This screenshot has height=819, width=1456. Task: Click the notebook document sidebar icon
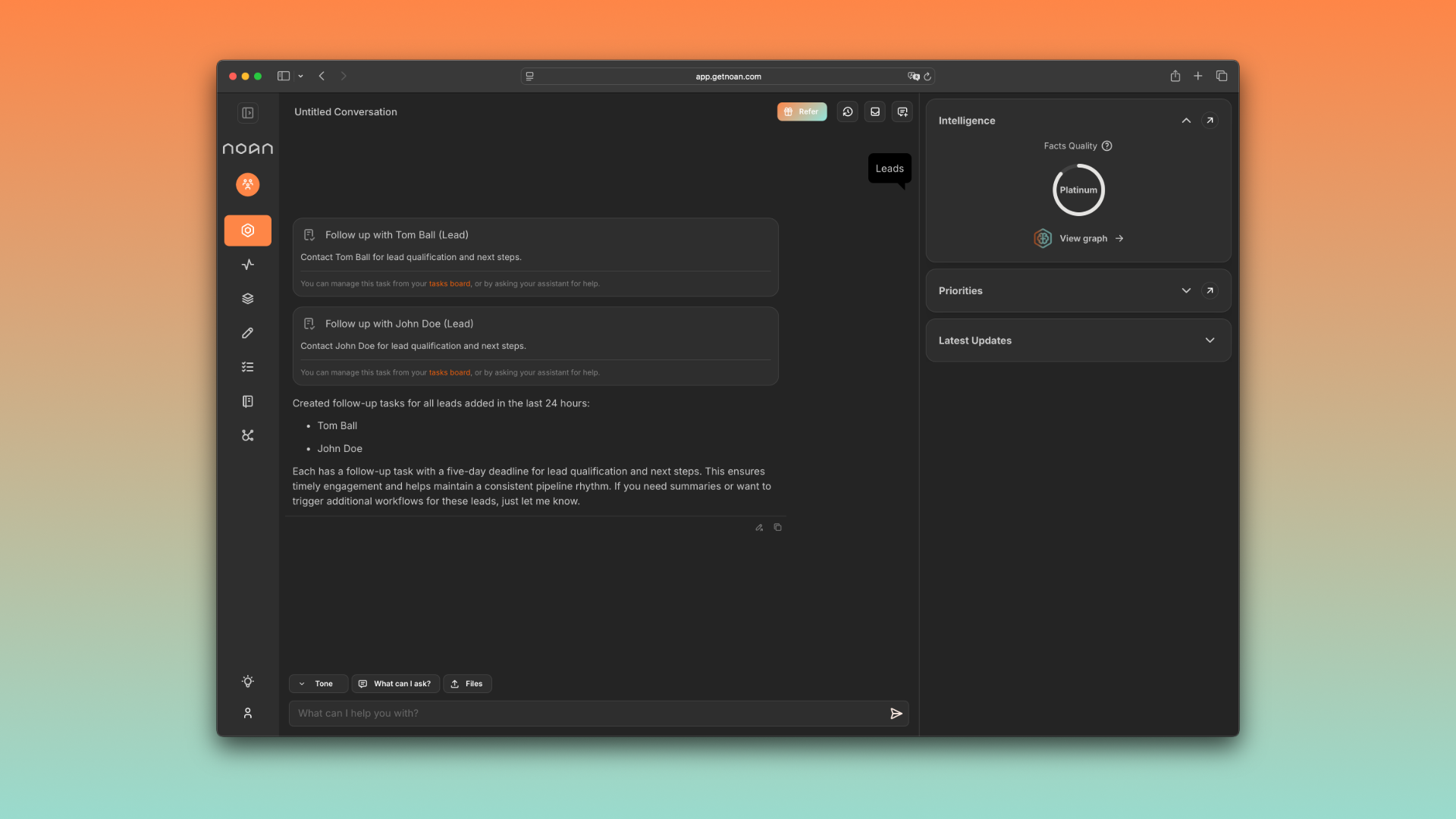pyautogui.click(x=247, y=401)
